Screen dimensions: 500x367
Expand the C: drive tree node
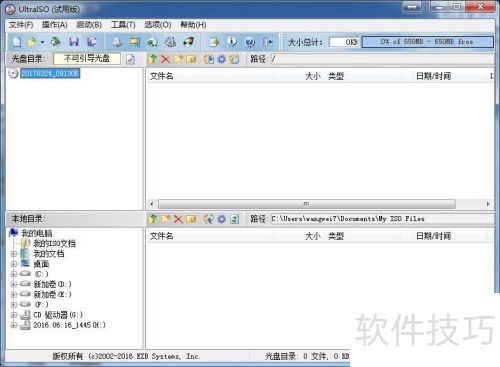point(14,274)
